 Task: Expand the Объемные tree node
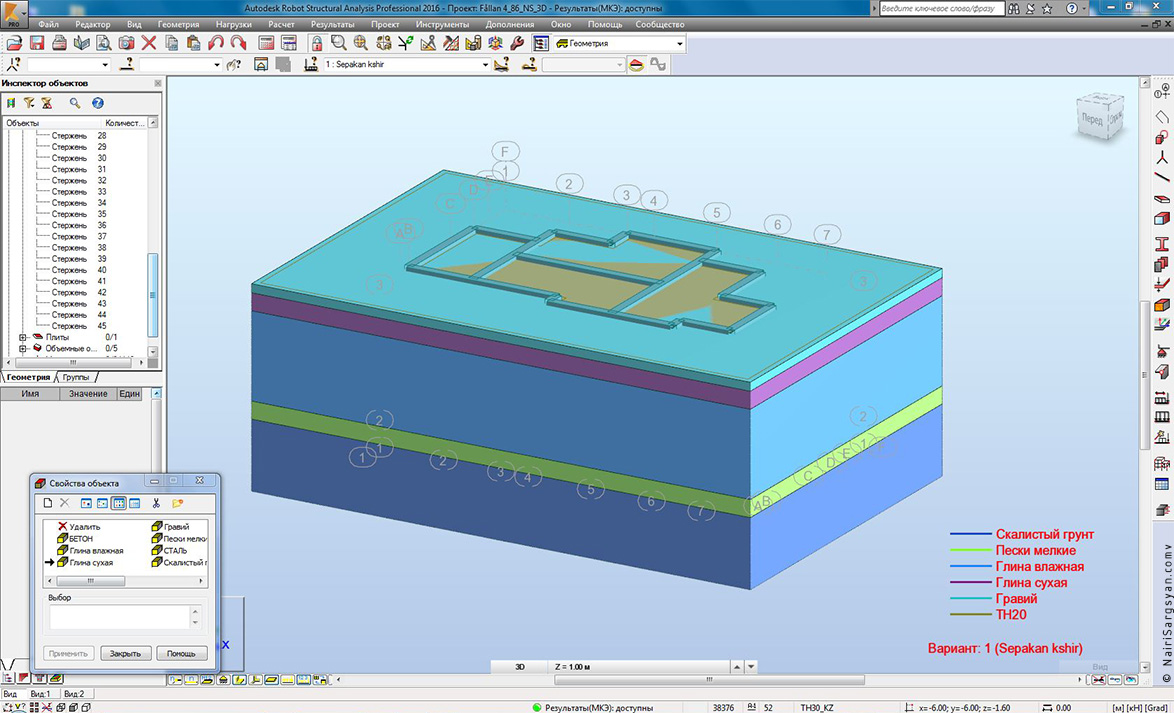coord(23,348)
